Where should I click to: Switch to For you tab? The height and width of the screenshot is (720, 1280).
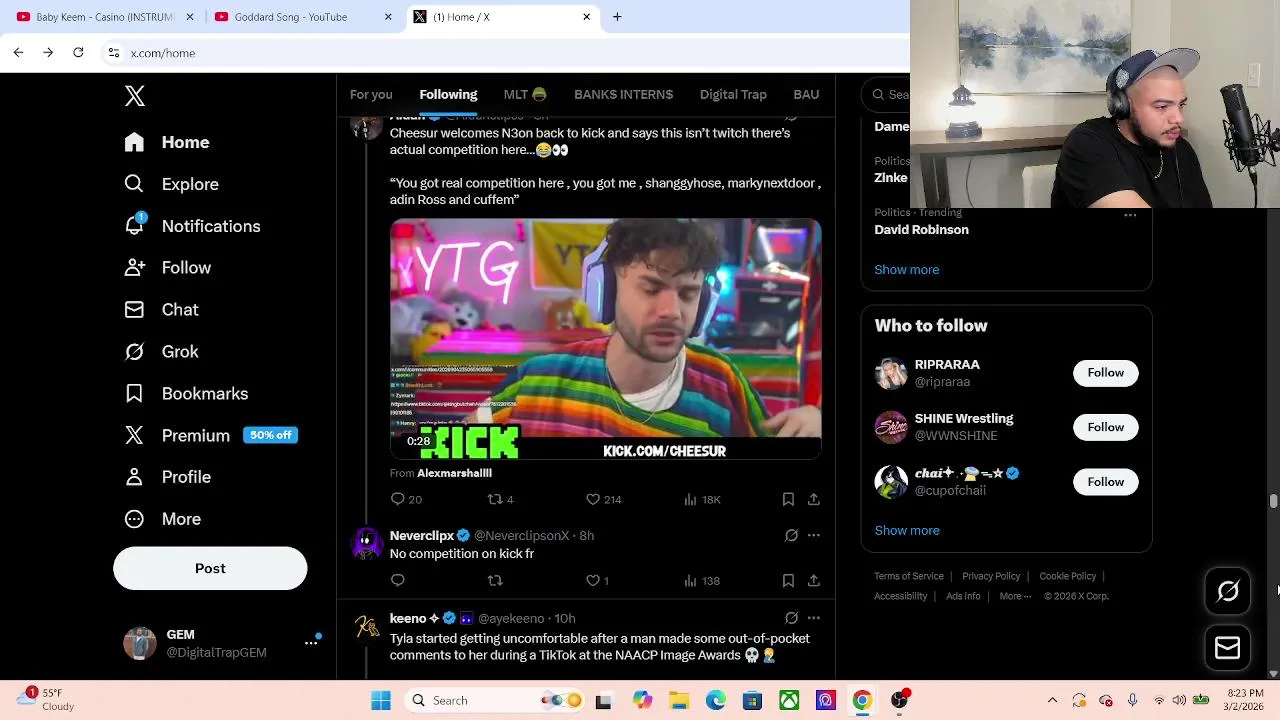click(x=371, y=94)
